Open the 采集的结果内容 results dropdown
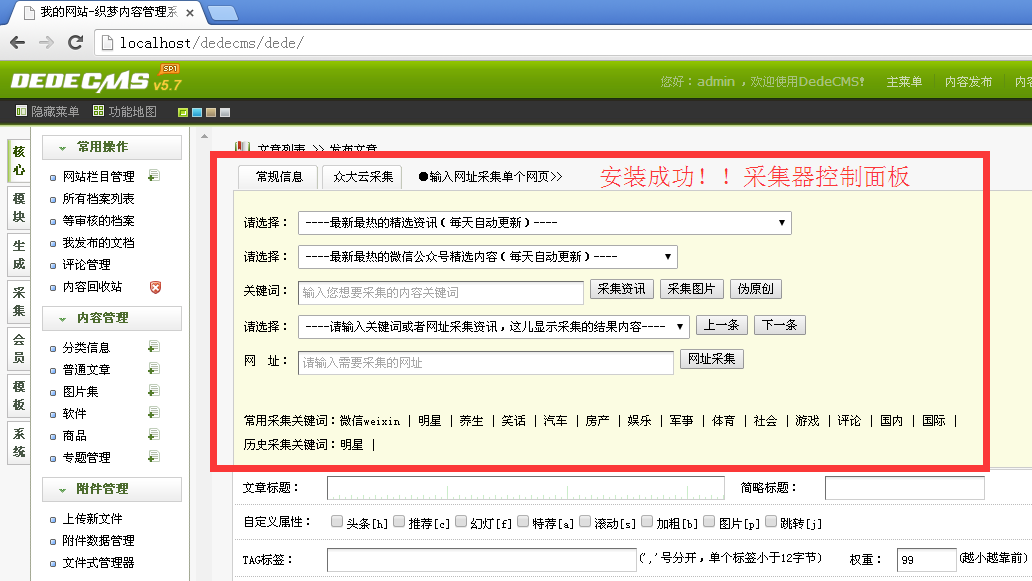This screenshot has height=581, width=1032. pyautogui.click(x=494, y=326)
